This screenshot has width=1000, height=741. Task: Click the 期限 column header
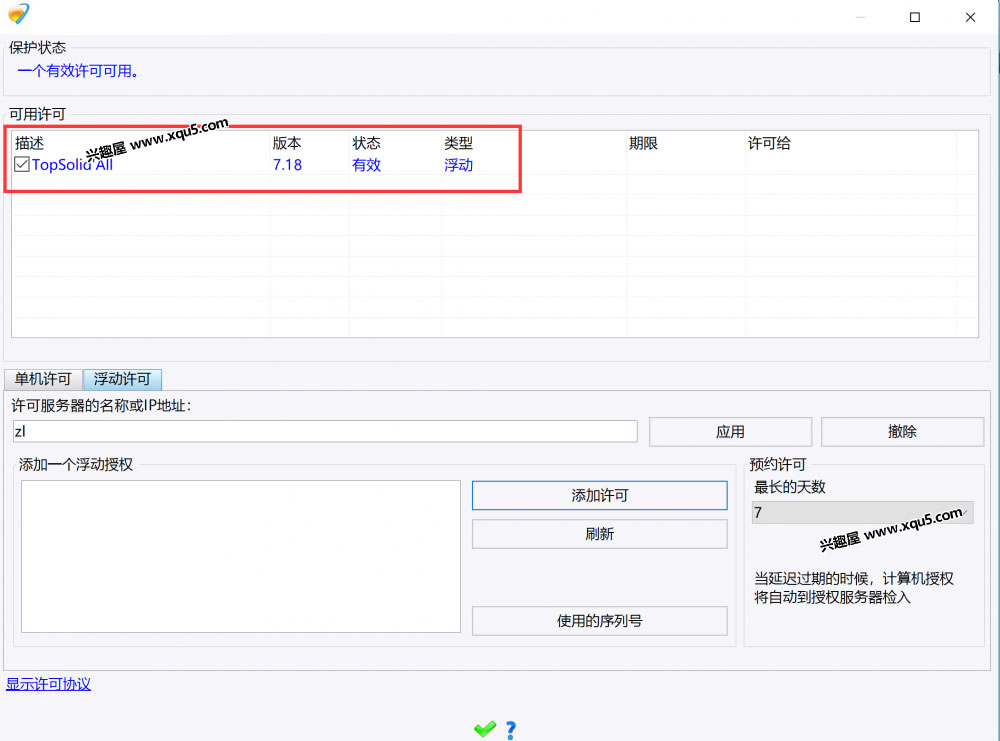[643, 143]
